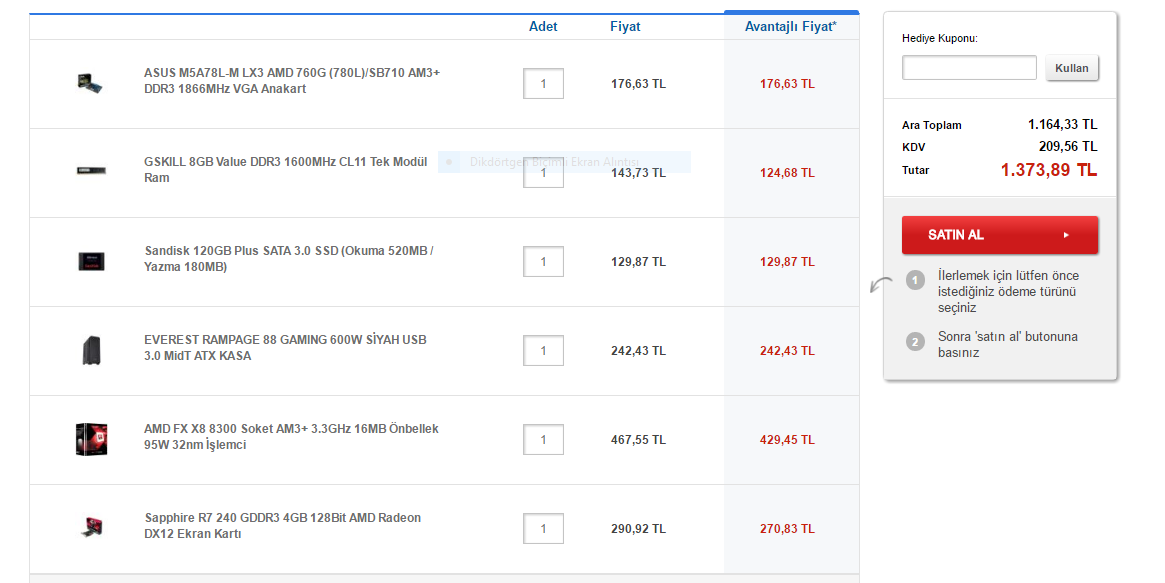
Task: Open the AMD FX processor box image
Action: 91,439
